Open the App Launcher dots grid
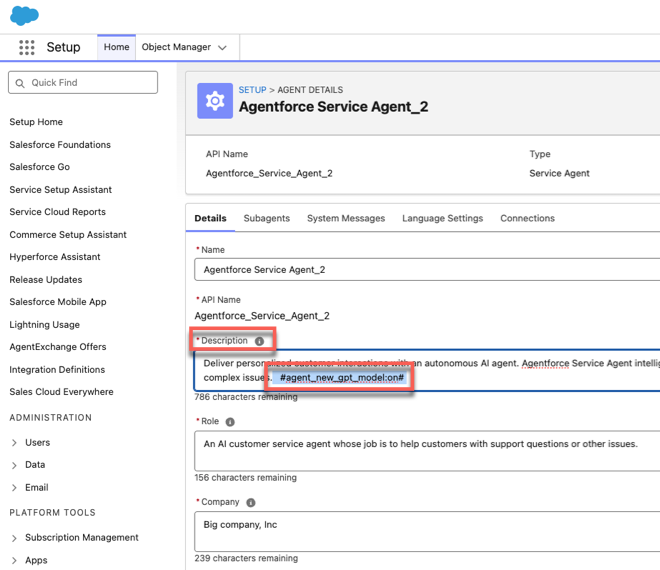Viewport: 660px width, 570px height. (27, 47)
